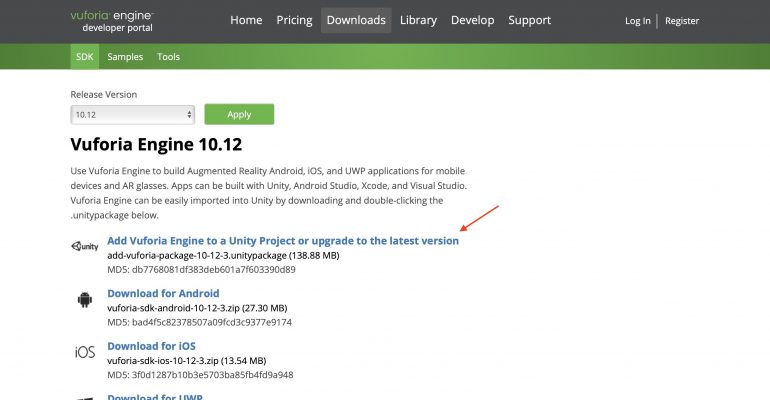Image resolution: width=770 pixels, height=400 pixels.
Task: Click the Android robot icon
Action: [84, 299]
